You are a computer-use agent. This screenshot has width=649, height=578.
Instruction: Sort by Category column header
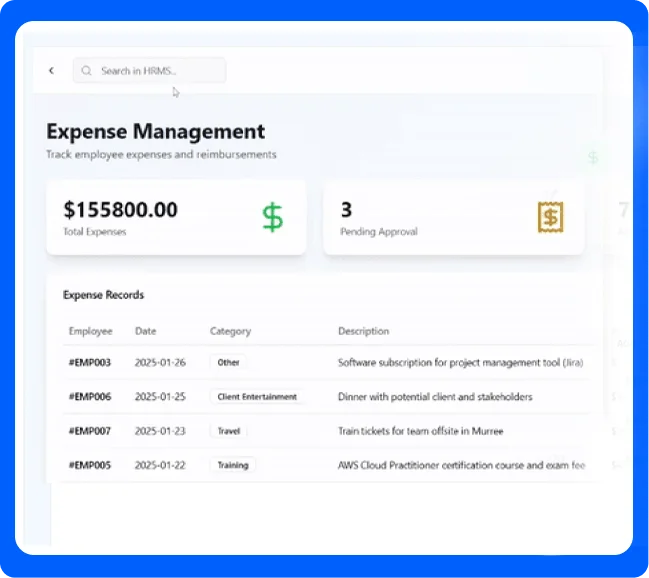[x=230, y=331]
